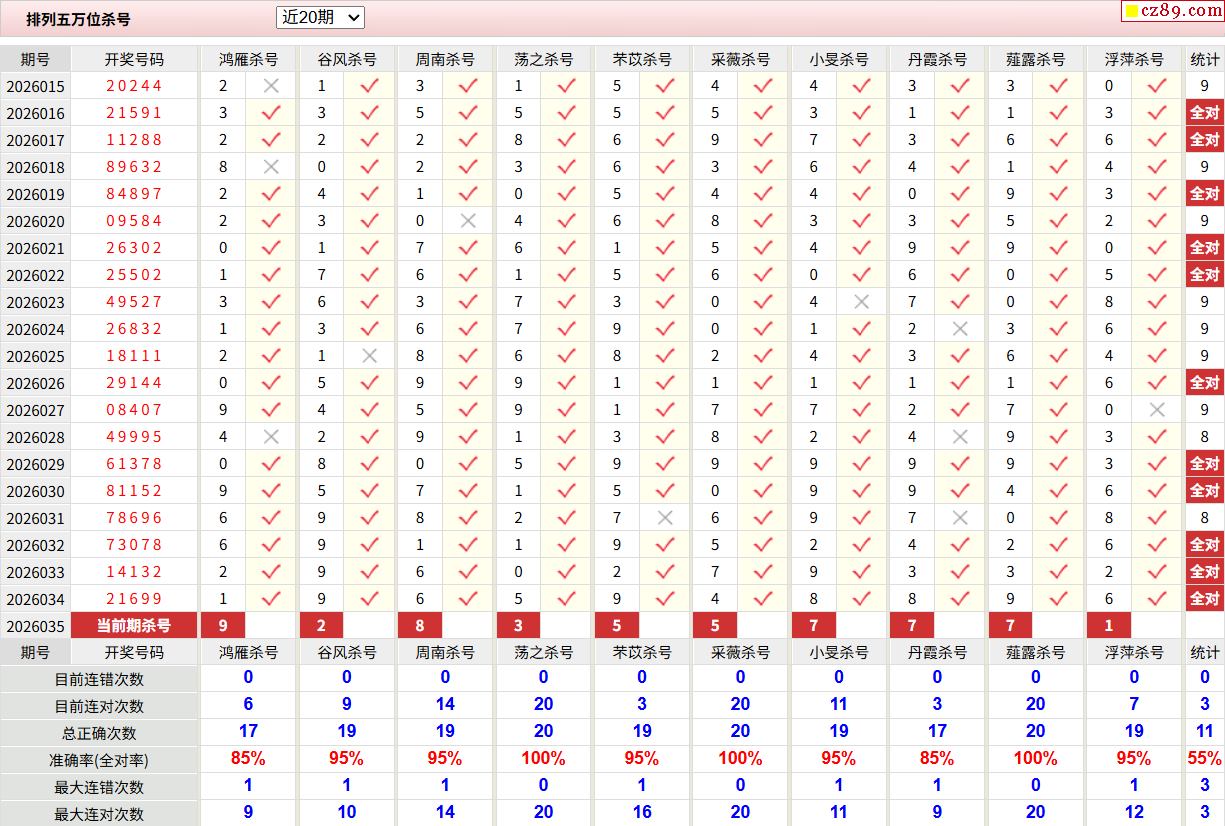Image resolution: width=1225 pixels, height=826 pixels.
Task: Click the red checkmark in row 2026026 小旻 column
Action: 862,383
